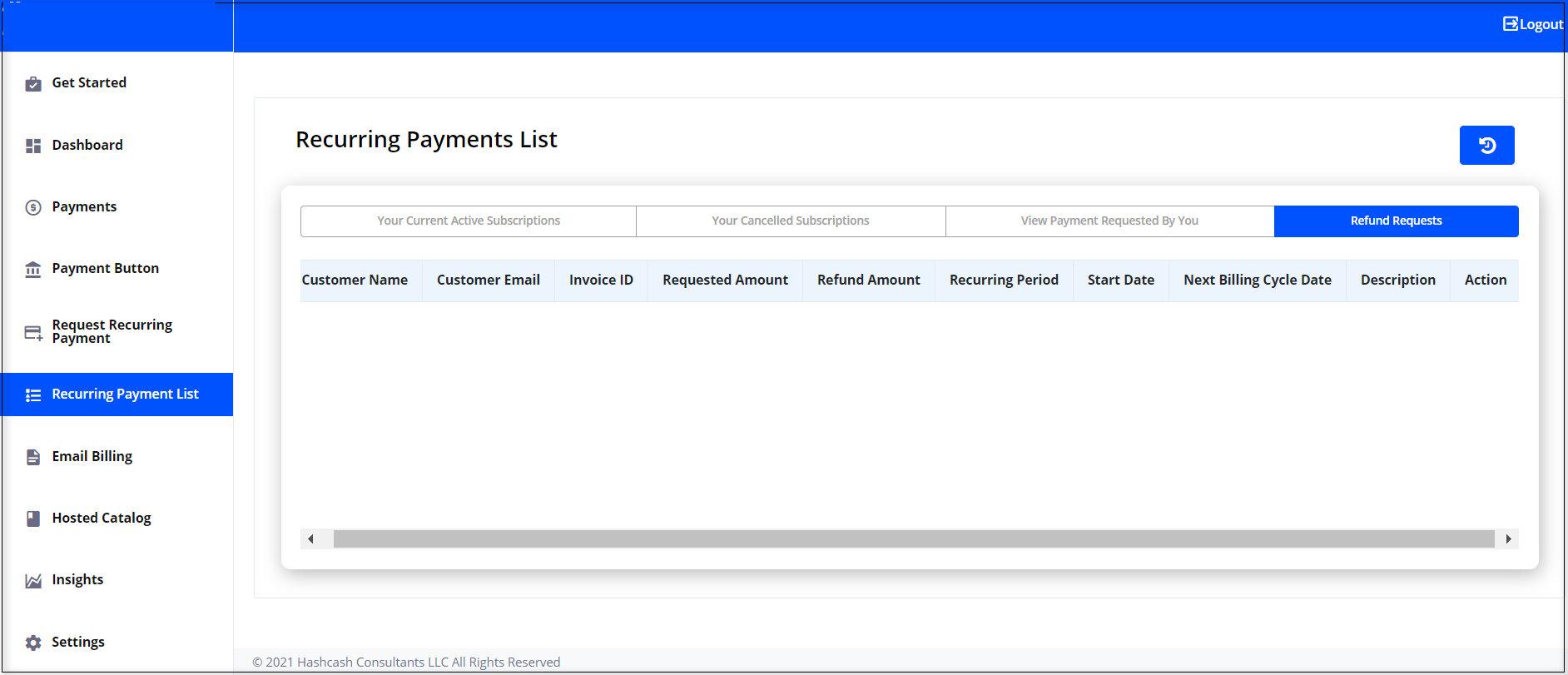Click the Get Started briefcase icon
This screenshot has height=675, width=1568.
point(33,83)
